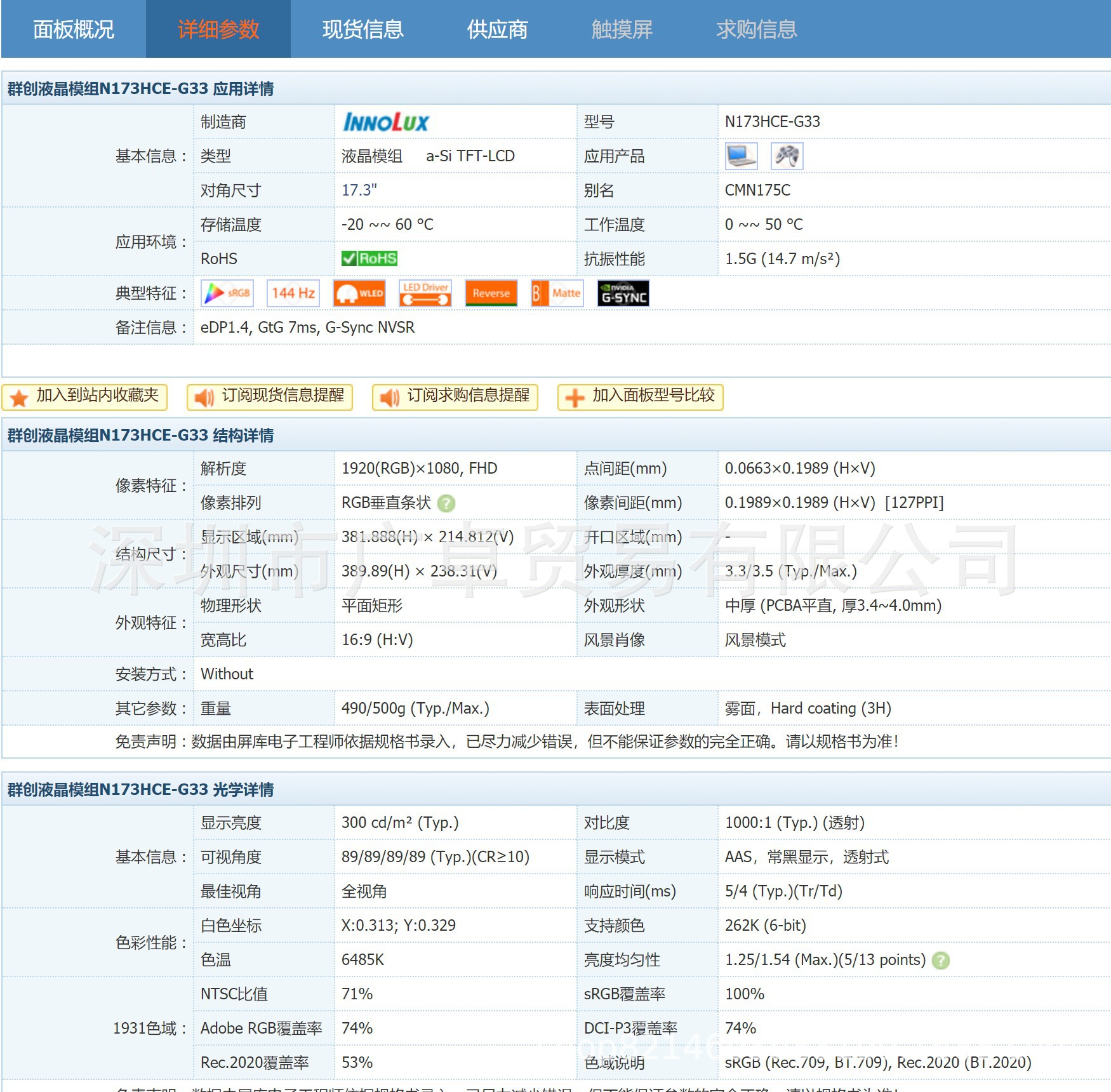Click white coordinate value X:0.313; Y:0.329
The height and width of the screenshot is (1092, 1111).
click(x=399, y=926)
